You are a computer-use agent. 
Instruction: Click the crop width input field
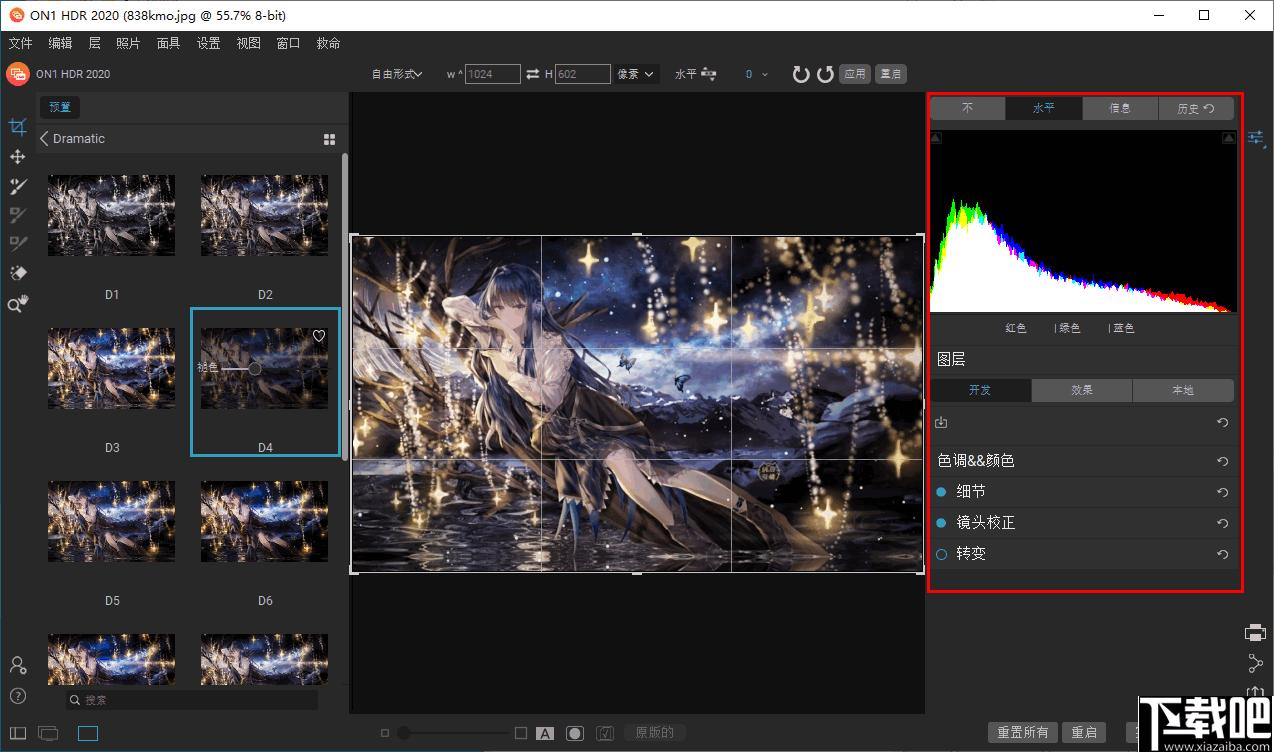(x=493, y=74)
